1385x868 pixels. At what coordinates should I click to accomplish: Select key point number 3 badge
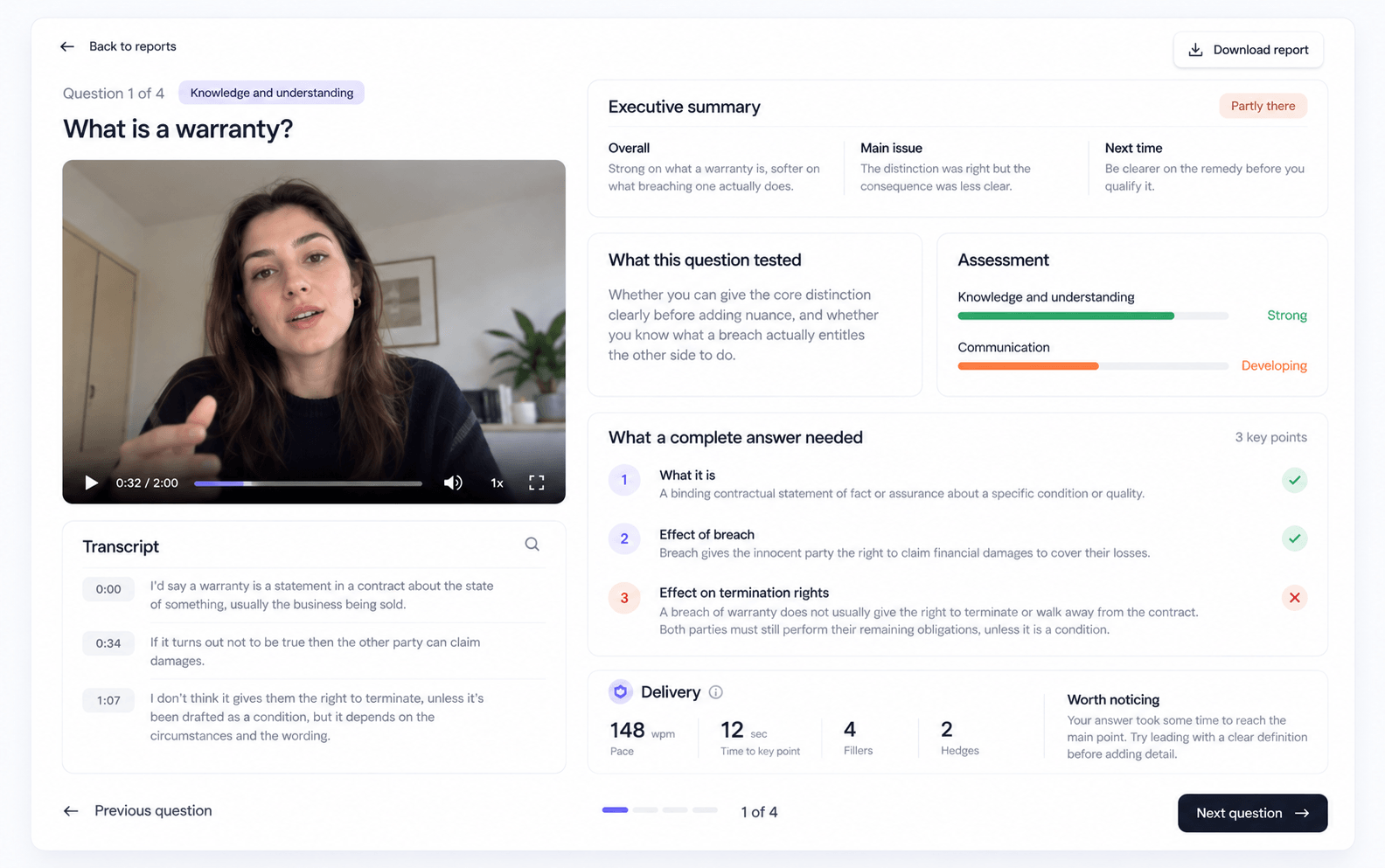click(624, 598)
